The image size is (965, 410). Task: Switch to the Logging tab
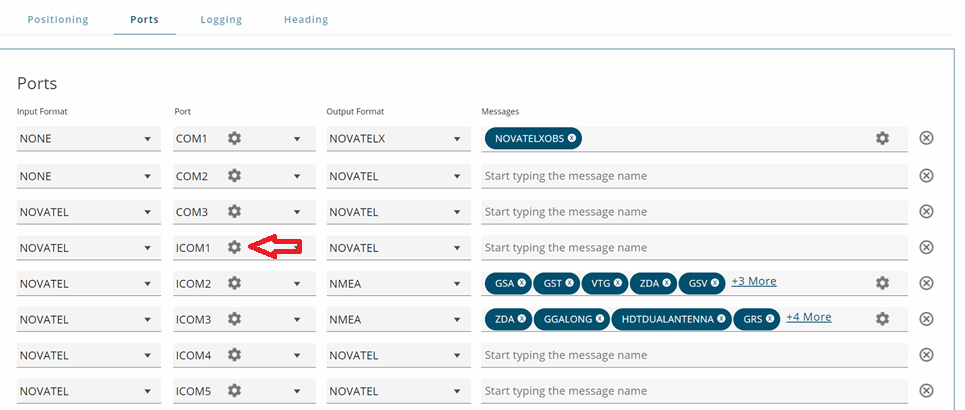pyautogui.click(x=221, y=20)
